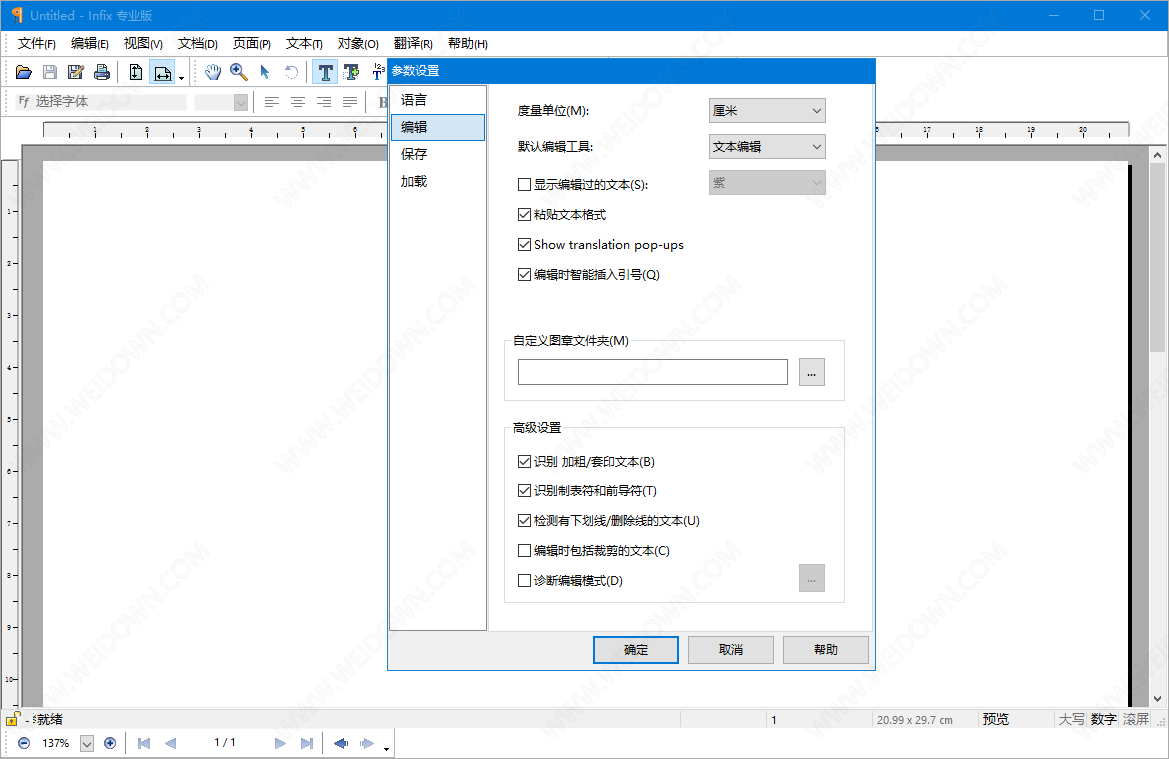Screen dimensions: 1169x759
Task: Select the Text Plus tool icon
Action: (351, 72)
